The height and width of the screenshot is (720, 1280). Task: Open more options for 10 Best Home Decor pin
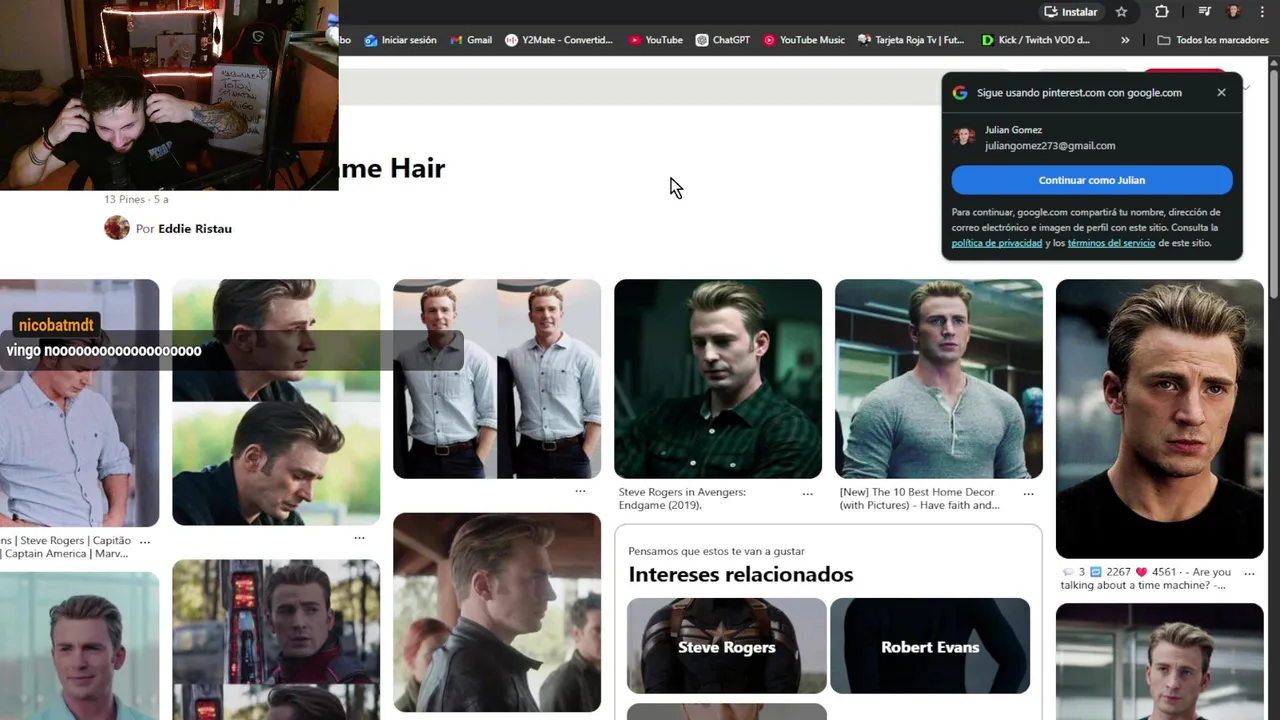click(1028, 494)
